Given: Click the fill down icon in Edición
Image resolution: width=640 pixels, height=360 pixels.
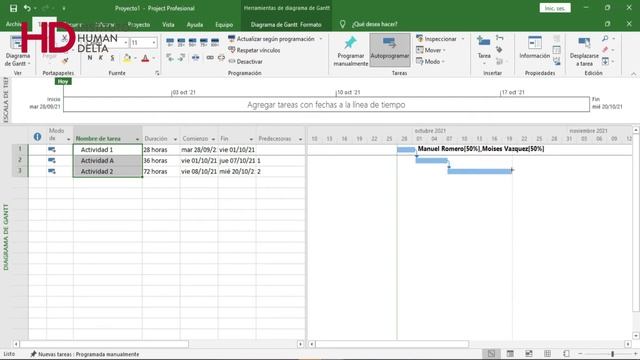Looking at the screenshot, I should [x=605, y=61].
